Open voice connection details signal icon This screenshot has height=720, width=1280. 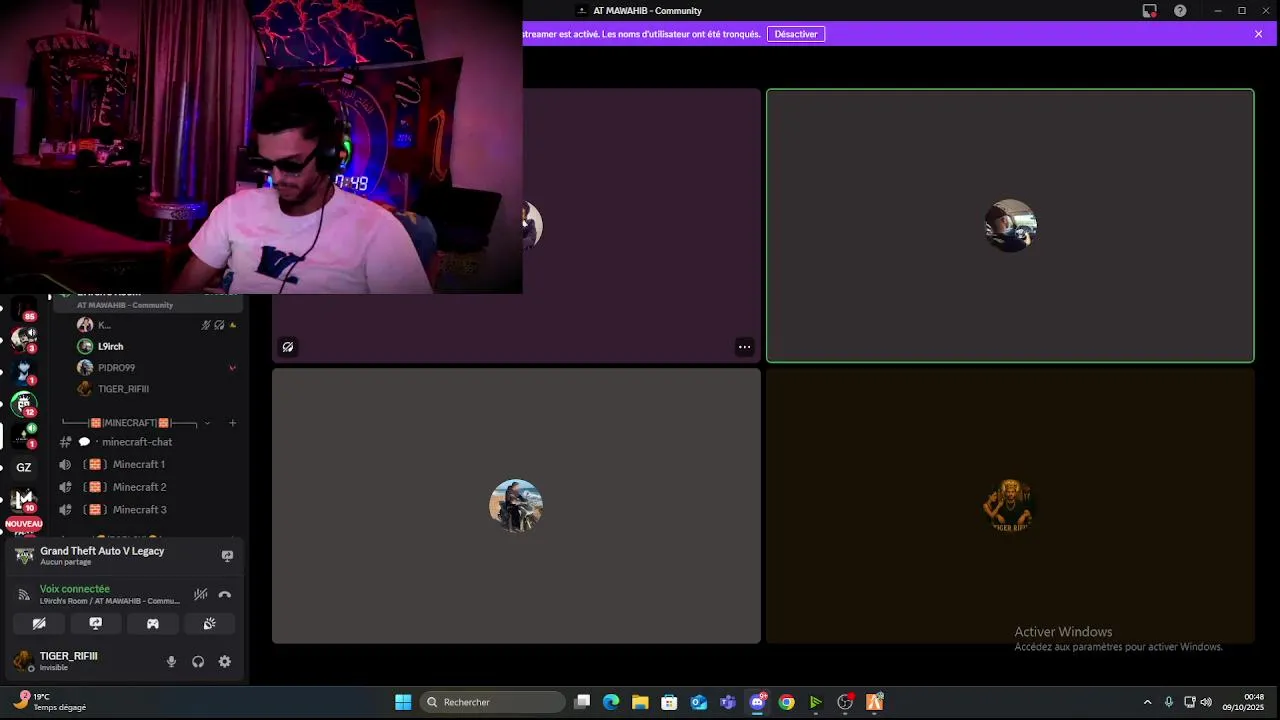point(24,595)
